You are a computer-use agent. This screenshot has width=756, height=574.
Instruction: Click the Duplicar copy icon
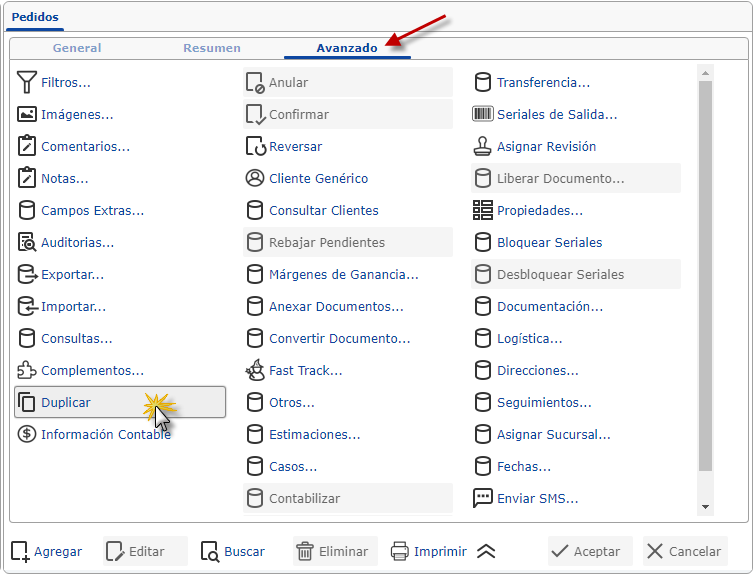click(27, 402)
